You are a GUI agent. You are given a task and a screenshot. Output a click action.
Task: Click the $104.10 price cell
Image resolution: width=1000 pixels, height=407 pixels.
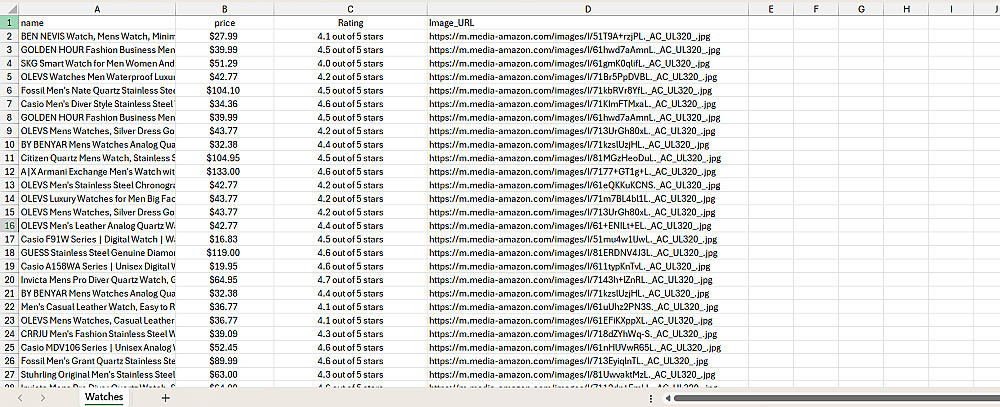tap(224, 90)
